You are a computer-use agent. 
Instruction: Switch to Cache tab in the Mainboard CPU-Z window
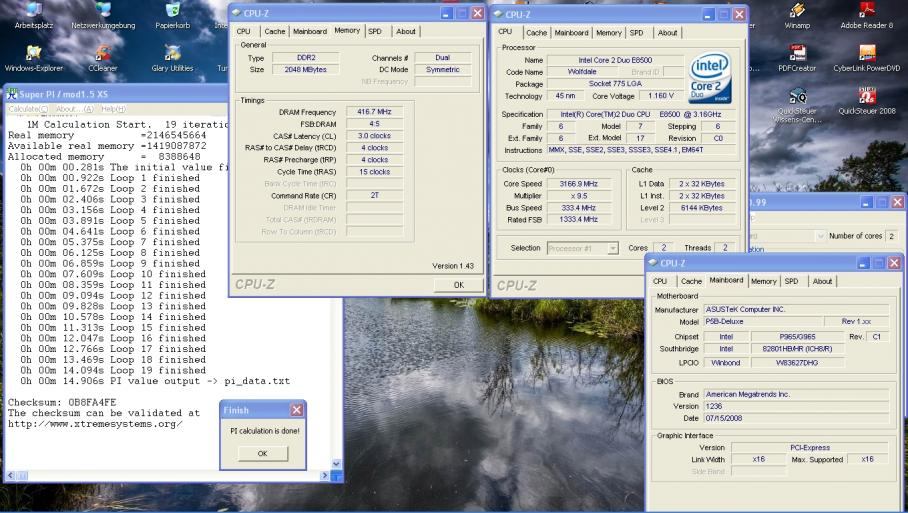[x=691, y=281]
